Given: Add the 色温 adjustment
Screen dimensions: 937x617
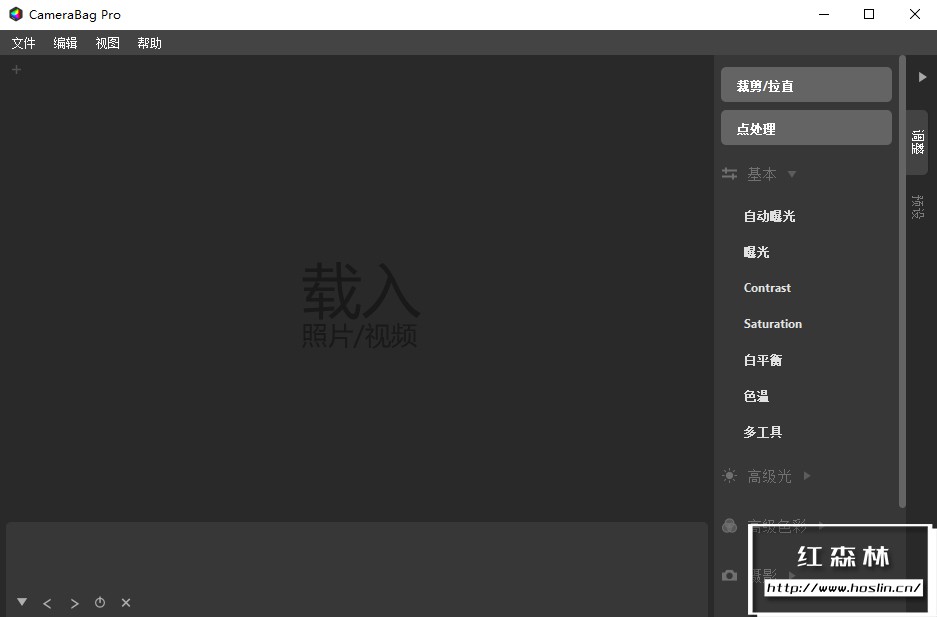Looking at the screenshot, I should coord(756,396).
